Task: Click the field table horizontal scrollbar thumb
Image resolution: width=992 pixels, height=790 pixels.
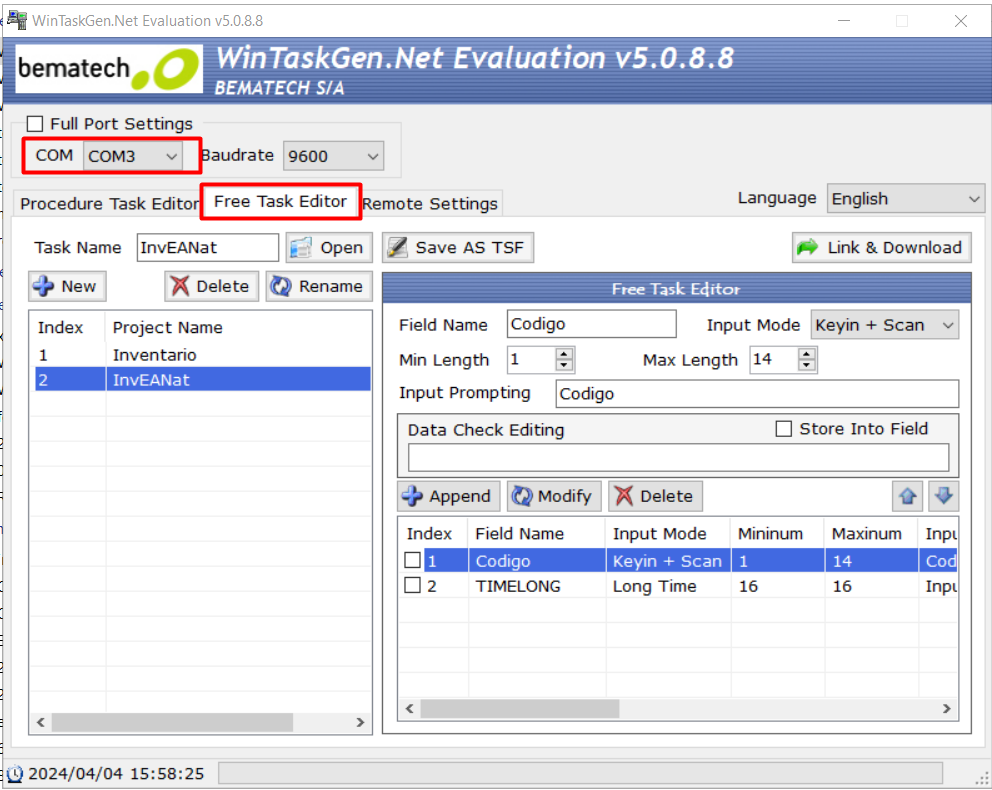Action: (519, 708)
